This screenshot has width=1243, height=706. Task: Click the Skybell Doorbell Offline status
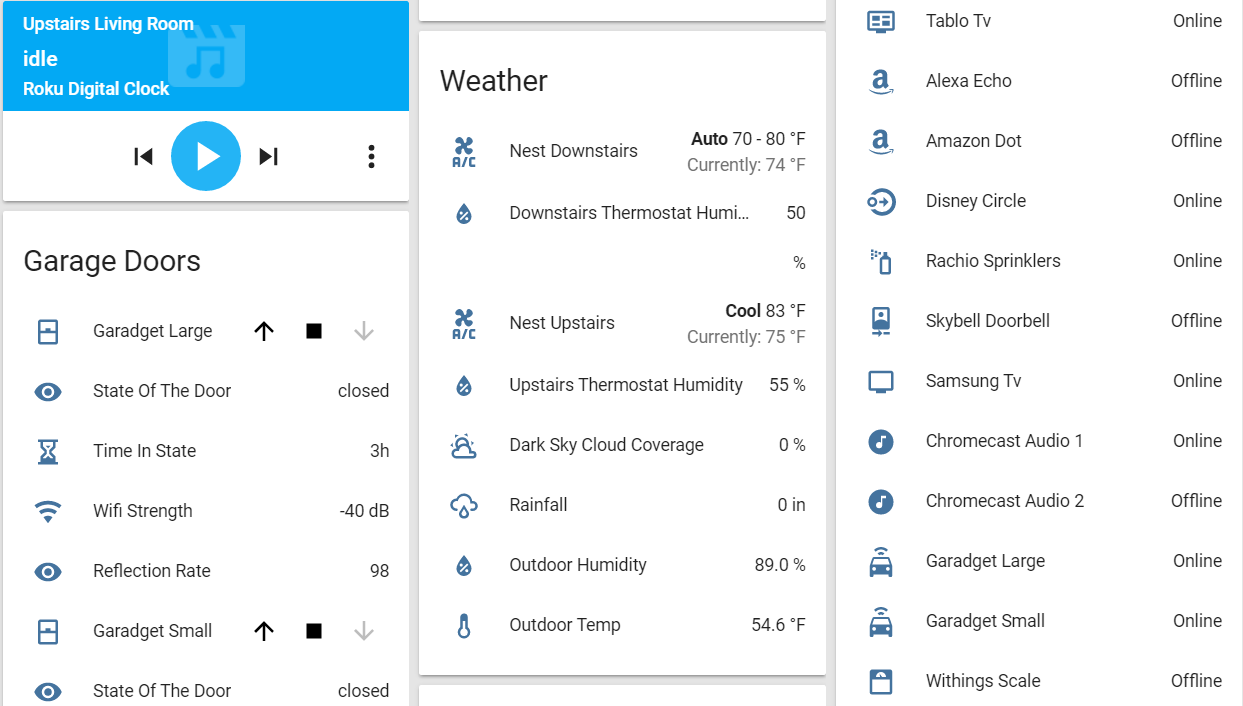(x=1196, y=321)
